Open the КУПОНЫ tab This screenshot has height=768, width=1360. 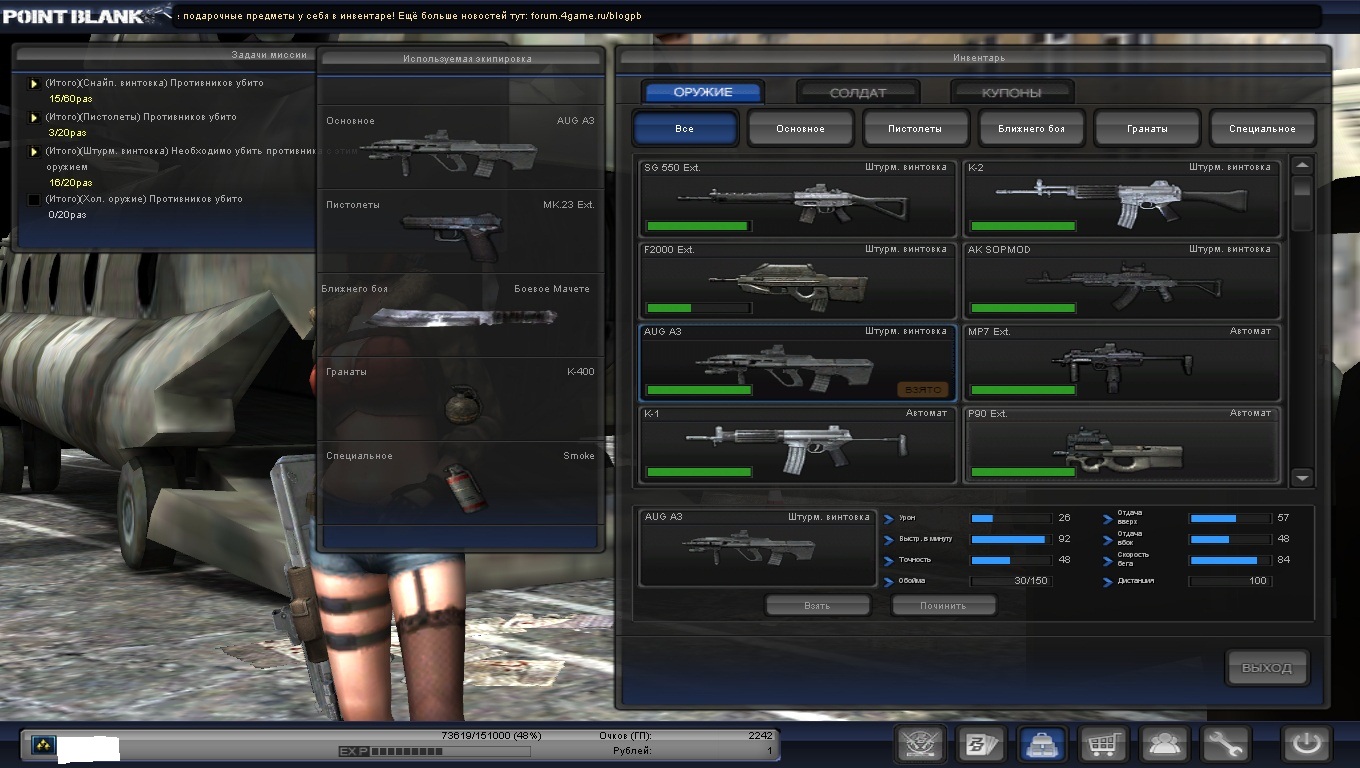click(x=1011, y=92)
